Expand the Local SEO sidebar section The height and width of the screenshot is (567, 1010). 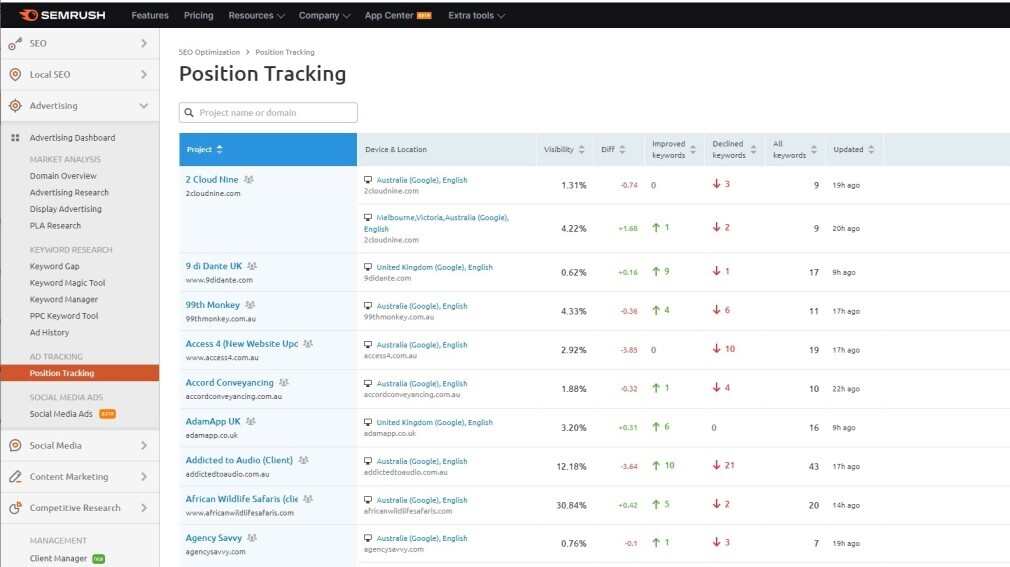pyautogui.click(x=144, y=75)
